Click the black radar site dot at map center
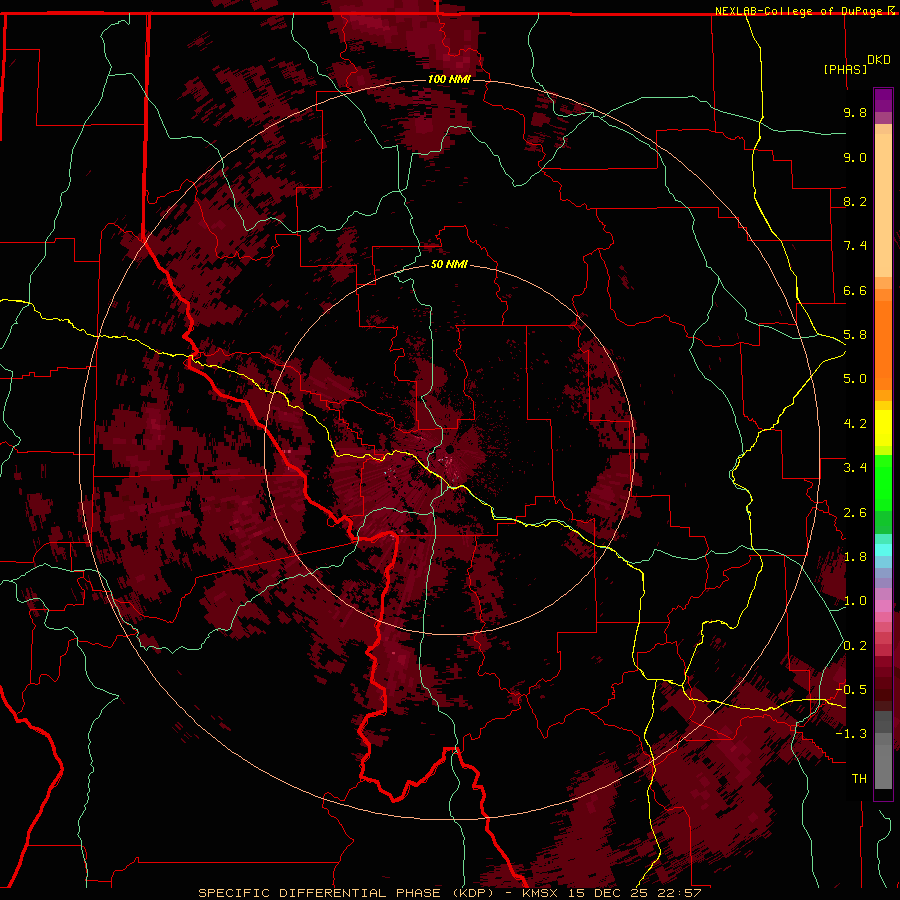Viewport: 900px width, 900px height. tap(450, 449)
